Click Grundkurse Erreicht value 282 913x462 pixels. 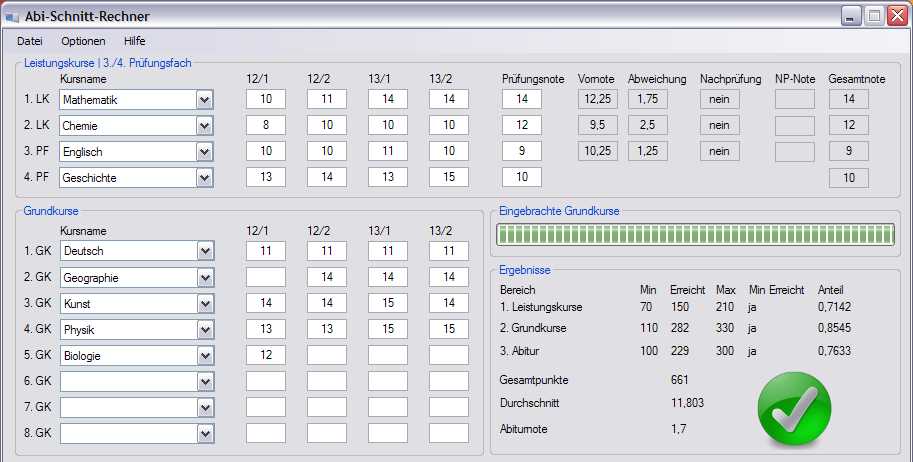[680, 328]
